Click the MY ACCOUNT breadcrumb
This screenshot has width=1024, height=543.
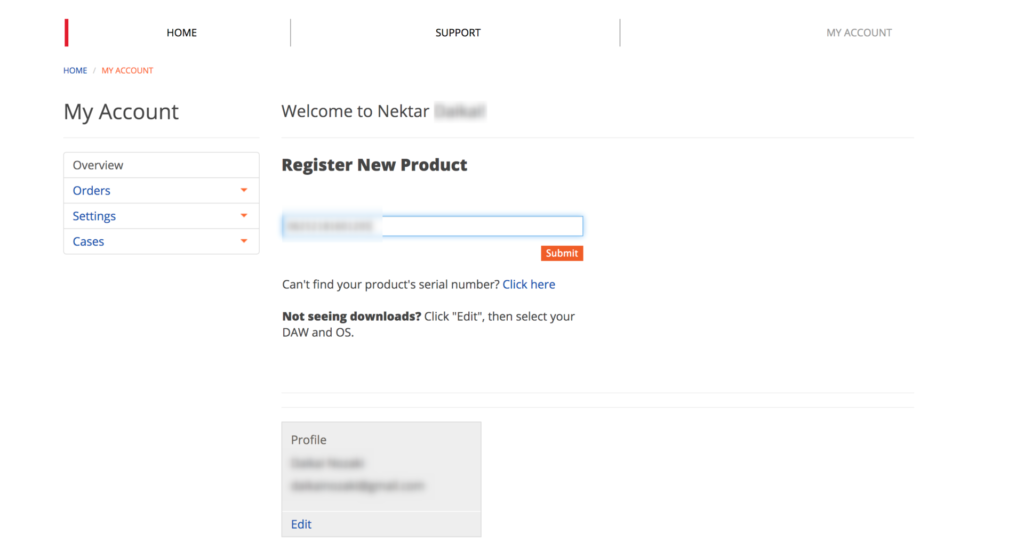tap(127, 71)
